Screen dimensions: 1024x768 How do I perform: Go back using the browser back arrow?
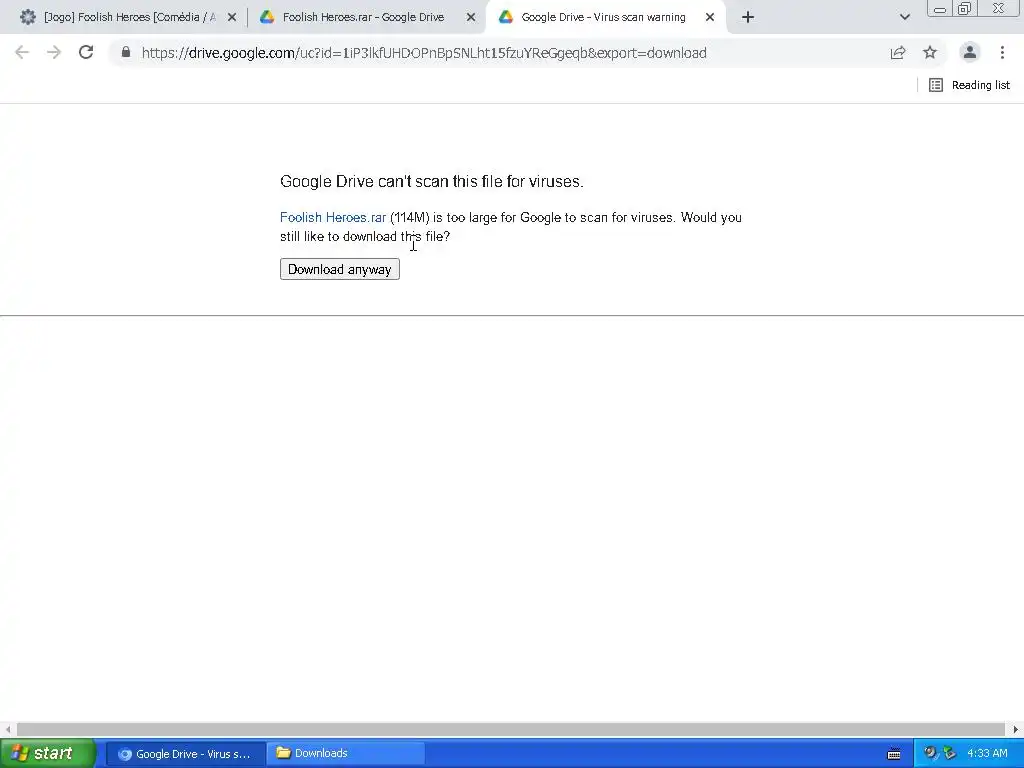pos(22,52)
